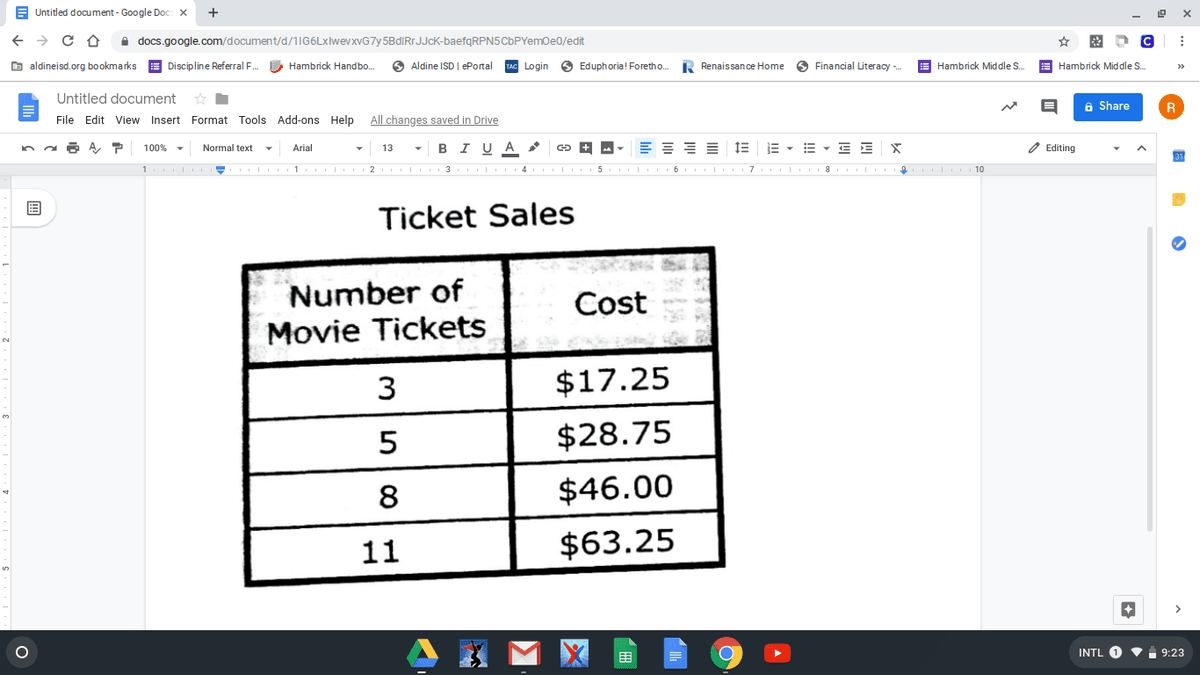
Task: Set center text alignment
Action: click(668, 148)
